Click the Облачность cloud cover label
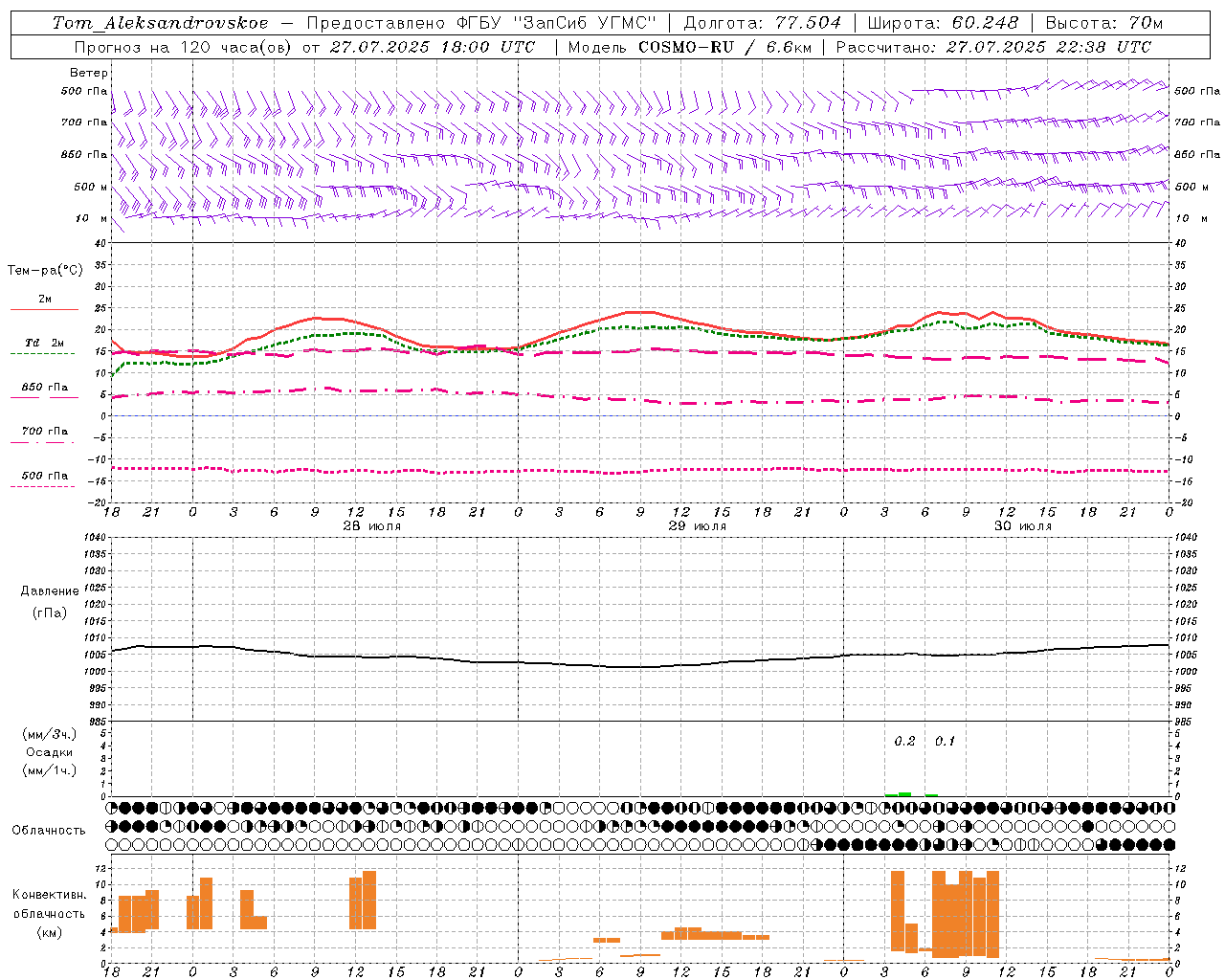The width and height of the screenshot is (1225, 980). click(x=49, y=831)
